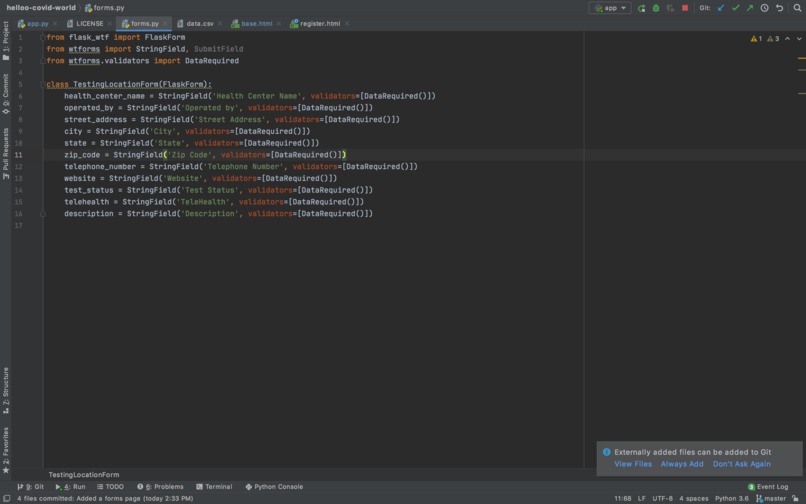Screen dimensions: 806x504
Task: Rerun the app configuration
Action: click(642, 8)
